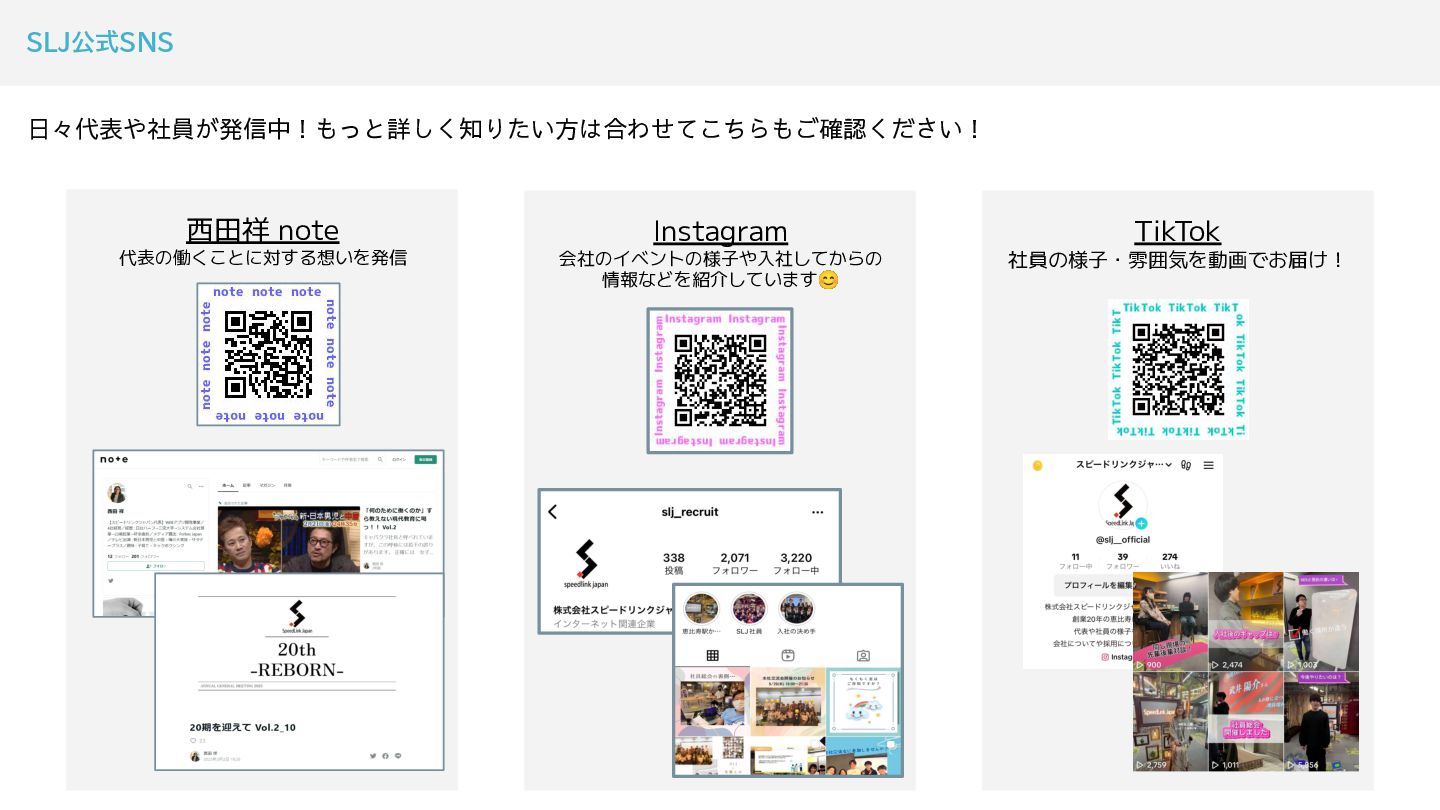Click the yellow coin icon on TikTok profile
Image resolution: width=1440 pixels, height=810 pixels.
(x=1038, y=465)
